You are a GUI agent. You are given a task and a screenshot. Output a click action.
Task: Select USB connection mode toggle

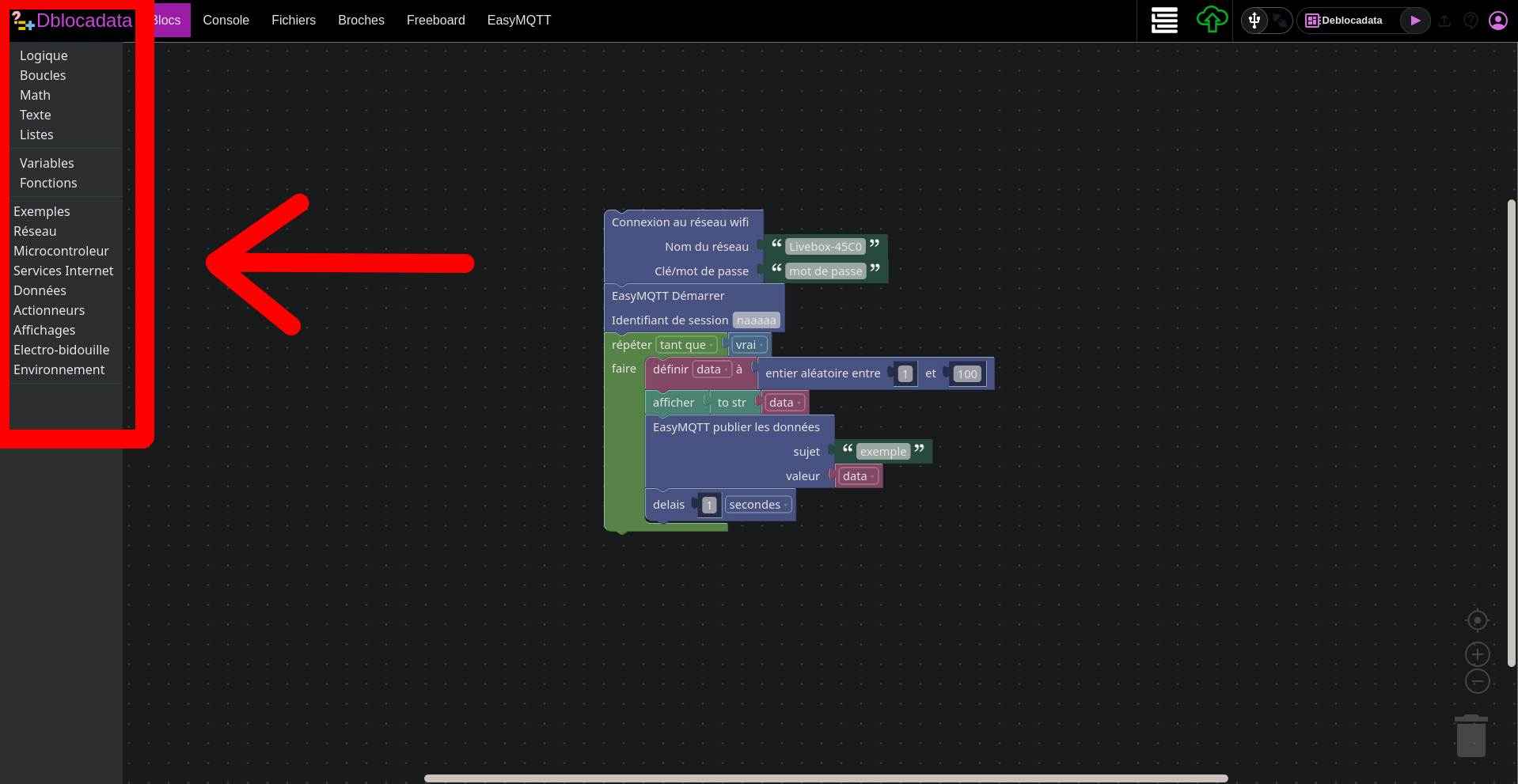pos(1254,21)
